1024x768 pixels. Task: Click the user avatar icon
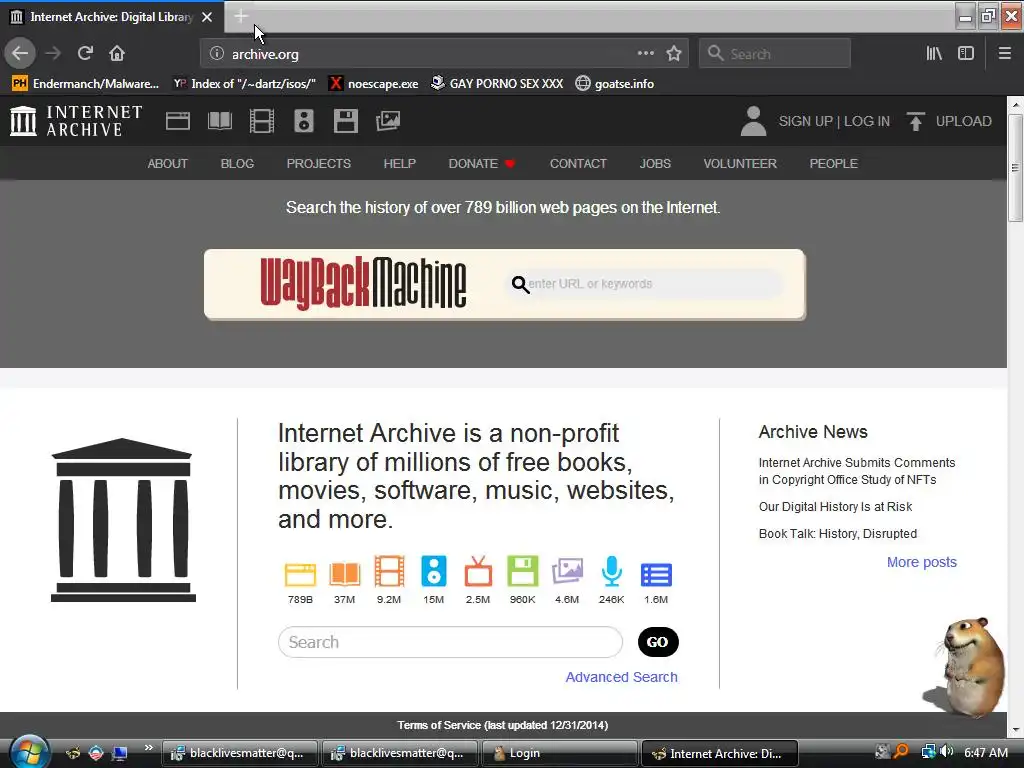click(753, 121)
